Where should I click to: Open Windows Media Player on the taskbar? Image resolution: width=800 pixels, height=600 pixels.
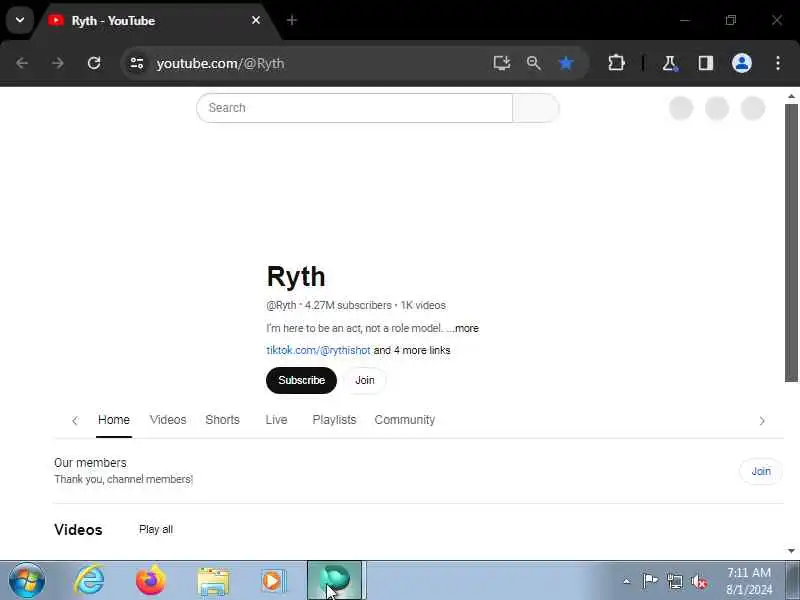(x=274, y=581)
